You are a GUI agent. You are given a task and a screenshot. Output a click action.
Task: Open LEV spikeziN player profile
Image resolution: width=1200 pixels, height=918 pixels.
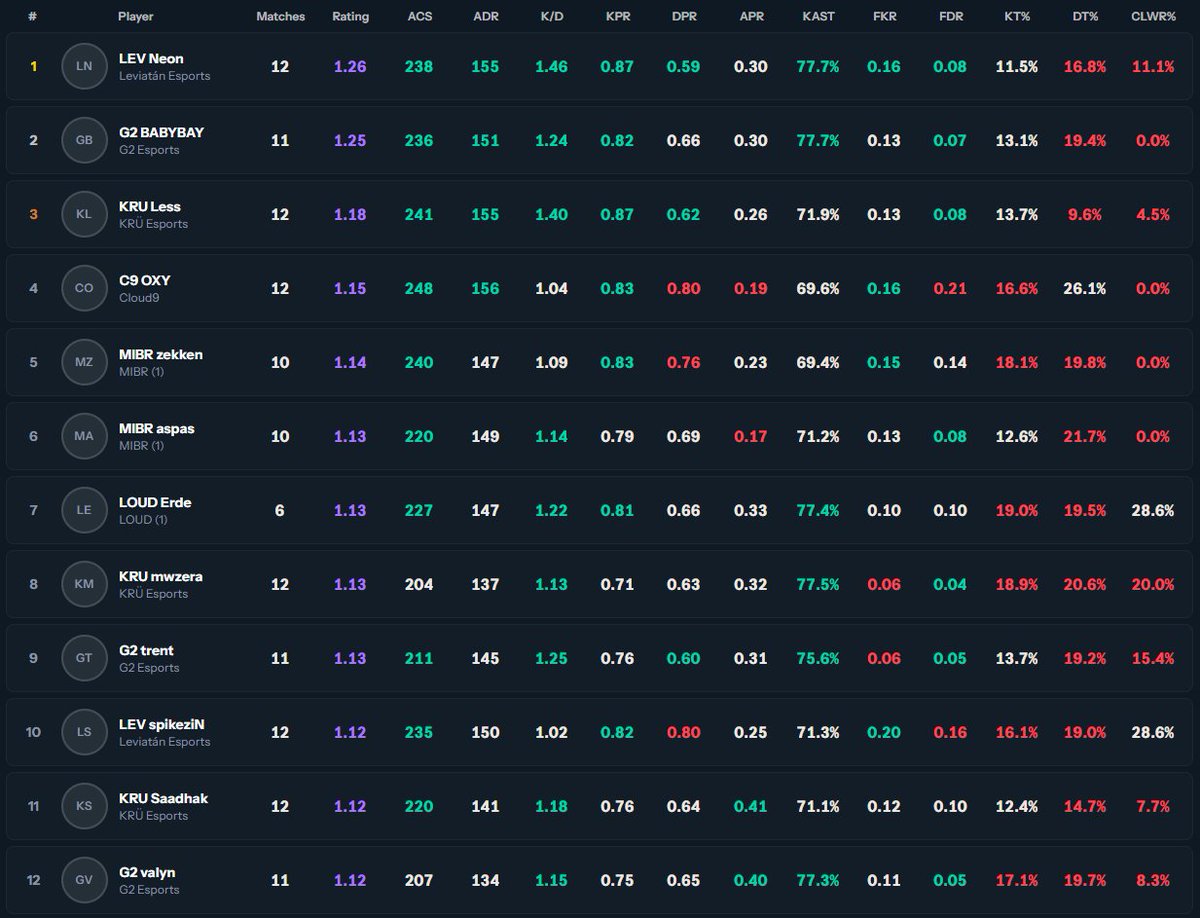pos(162,725)
